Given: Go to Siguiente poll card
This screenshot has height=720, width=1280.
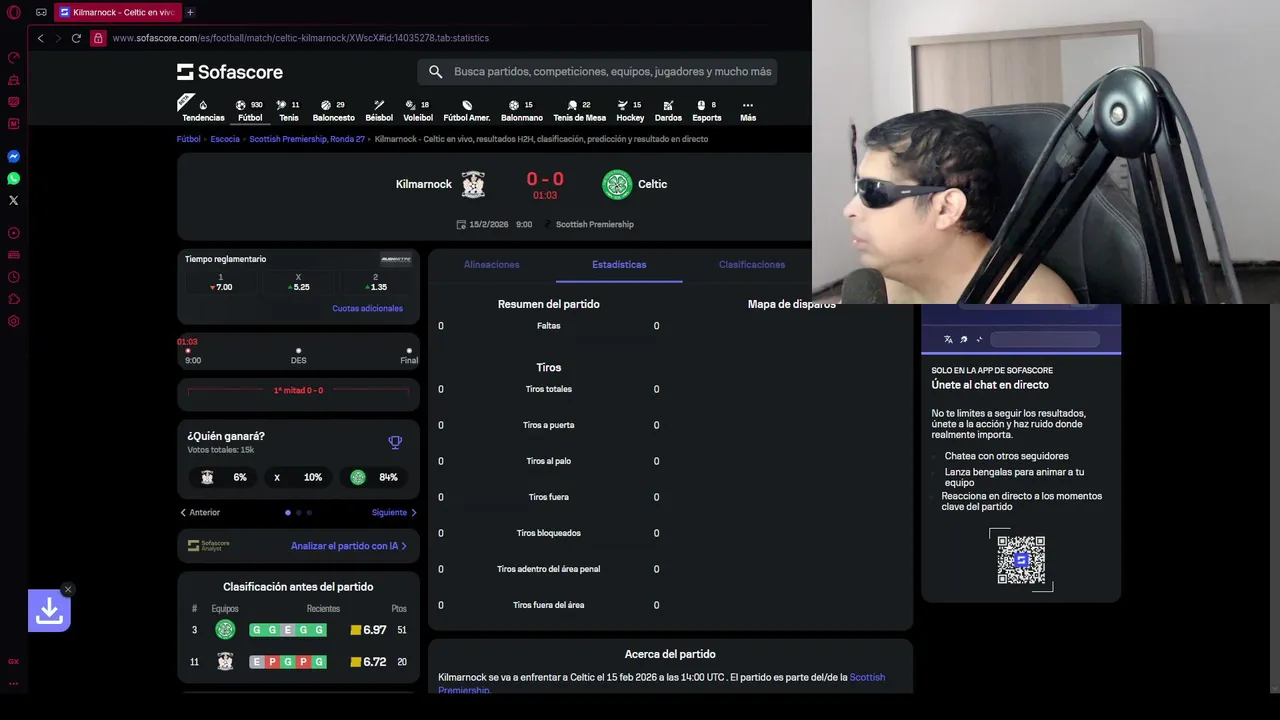Looking at the screenshot, I should [394, 512].
